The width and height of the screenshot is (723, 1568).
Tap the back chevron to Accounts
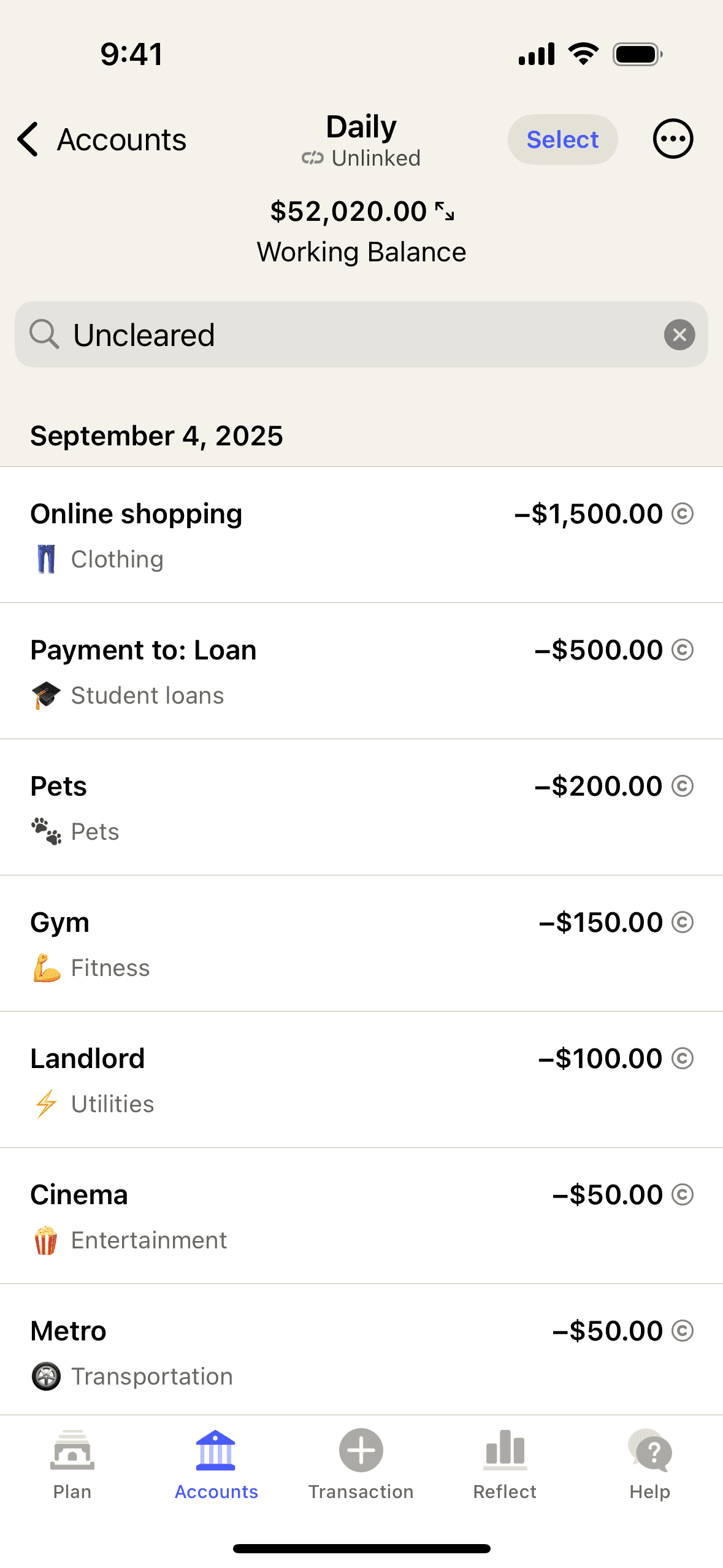(x=29, y=139)
